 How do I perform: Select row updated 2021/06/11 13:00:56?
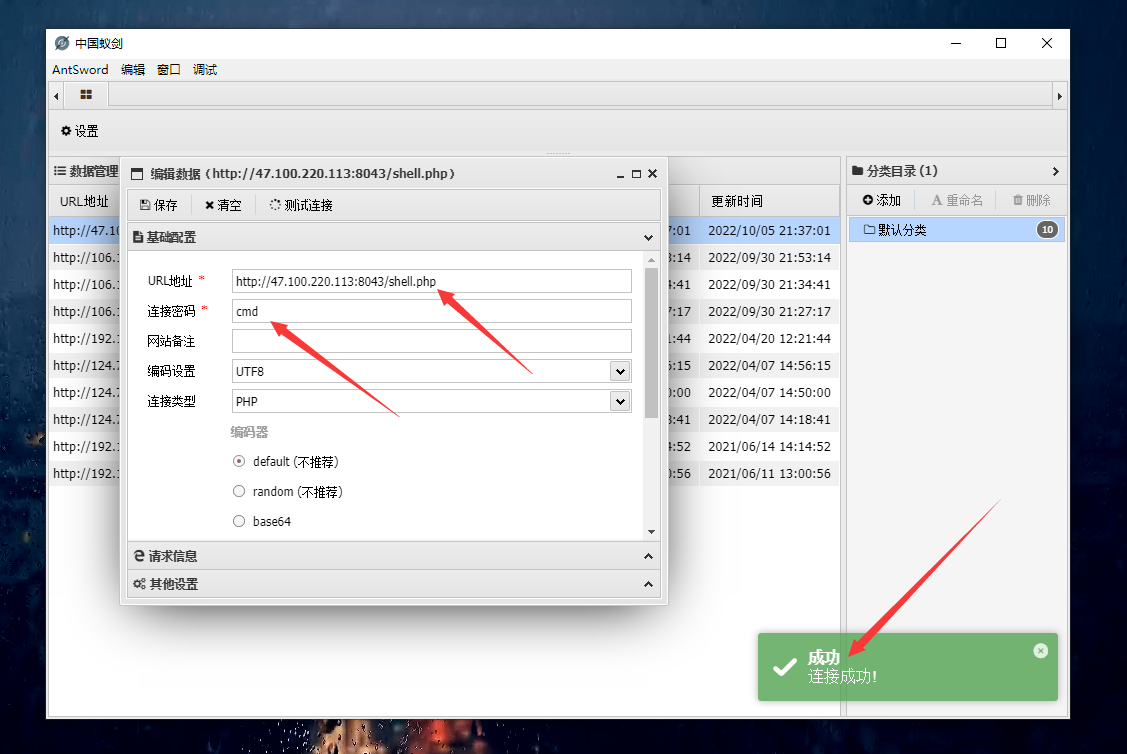pos(769,474)
